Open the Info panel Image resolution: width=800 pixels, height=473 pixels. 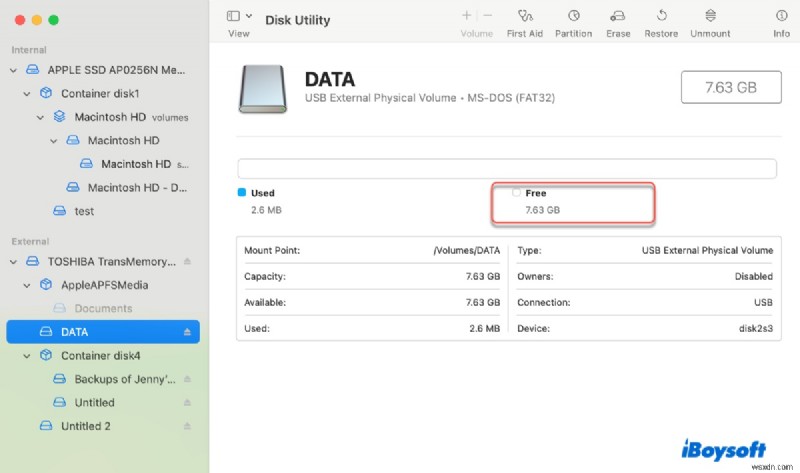[781, 23]
